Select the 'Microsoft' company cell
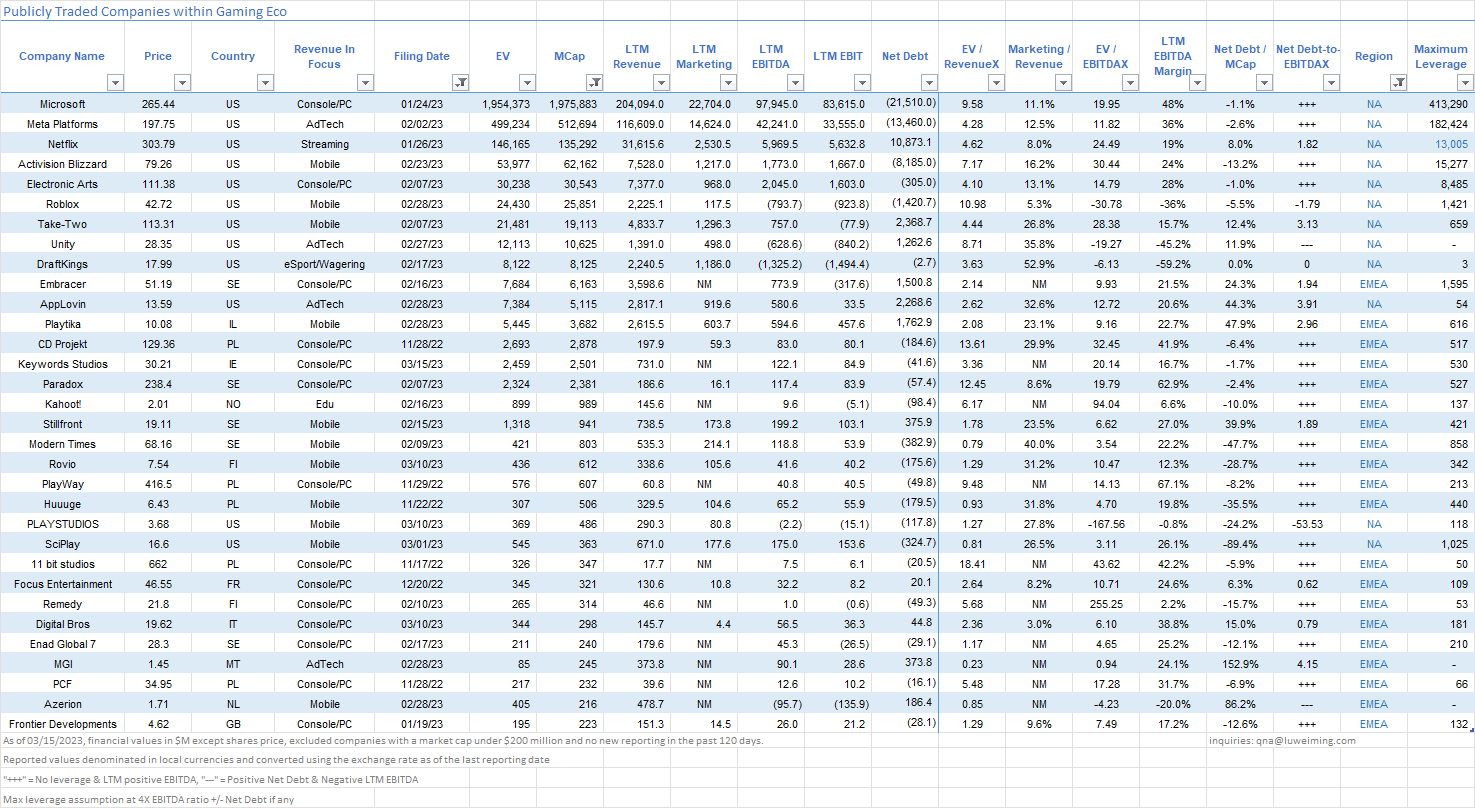This screenshot has height=808, width=1475. coord(62,104)
